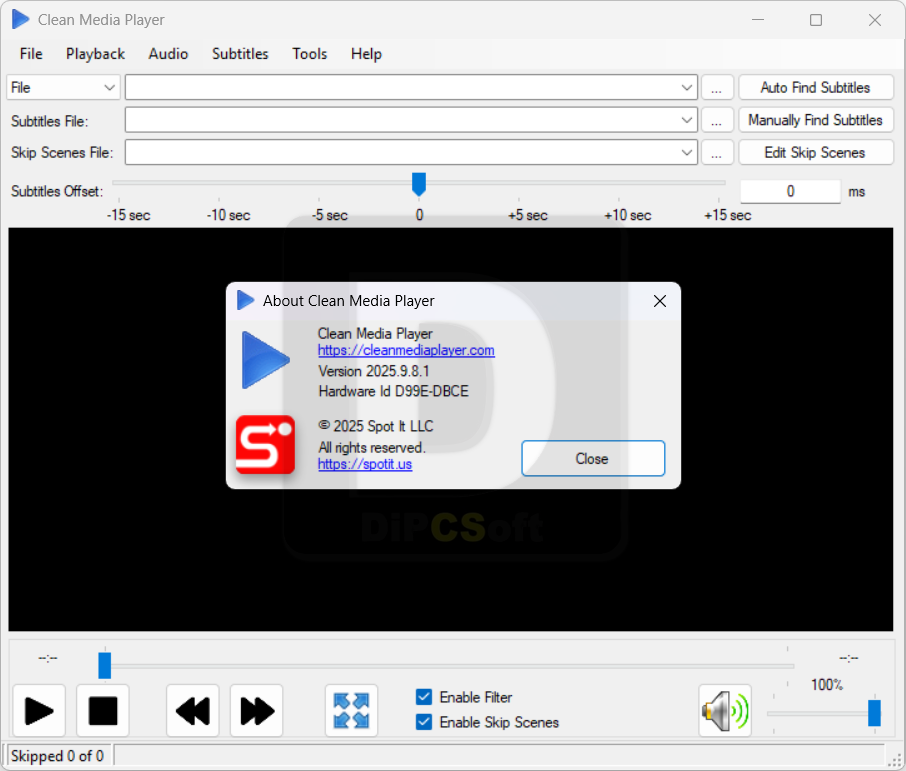Image resolution: width=906 pixels, height=771 pixels.
Task: Open the Audio menu
Action: 168,54
